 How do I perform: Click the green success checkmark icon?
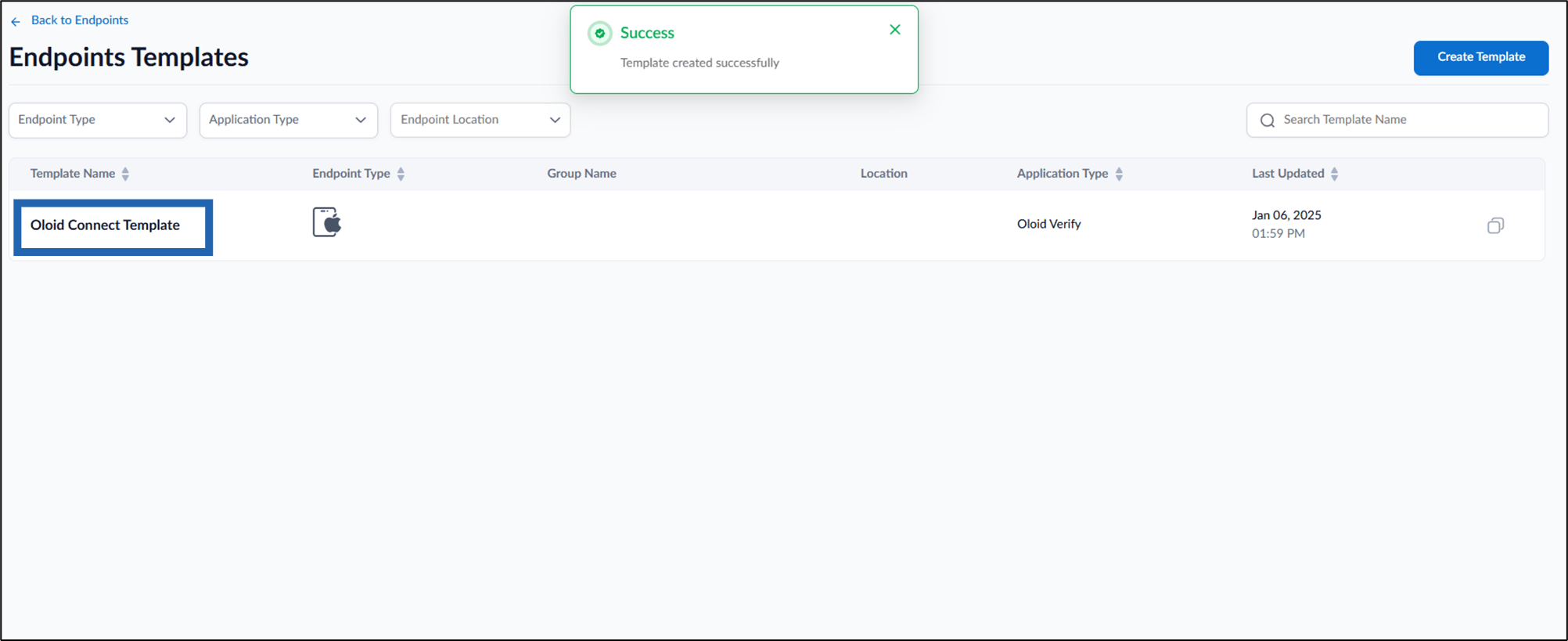(600, 33)
